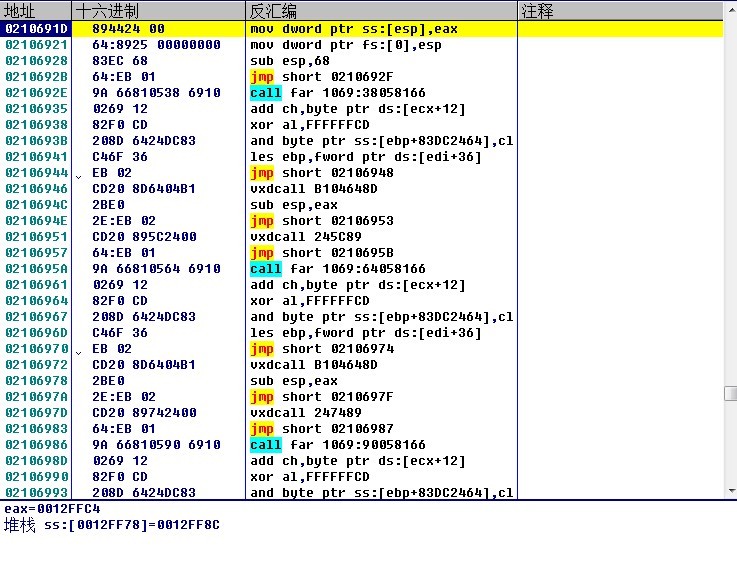Select address row 02106946
737x564 pixels.
(x=36, y=188)
